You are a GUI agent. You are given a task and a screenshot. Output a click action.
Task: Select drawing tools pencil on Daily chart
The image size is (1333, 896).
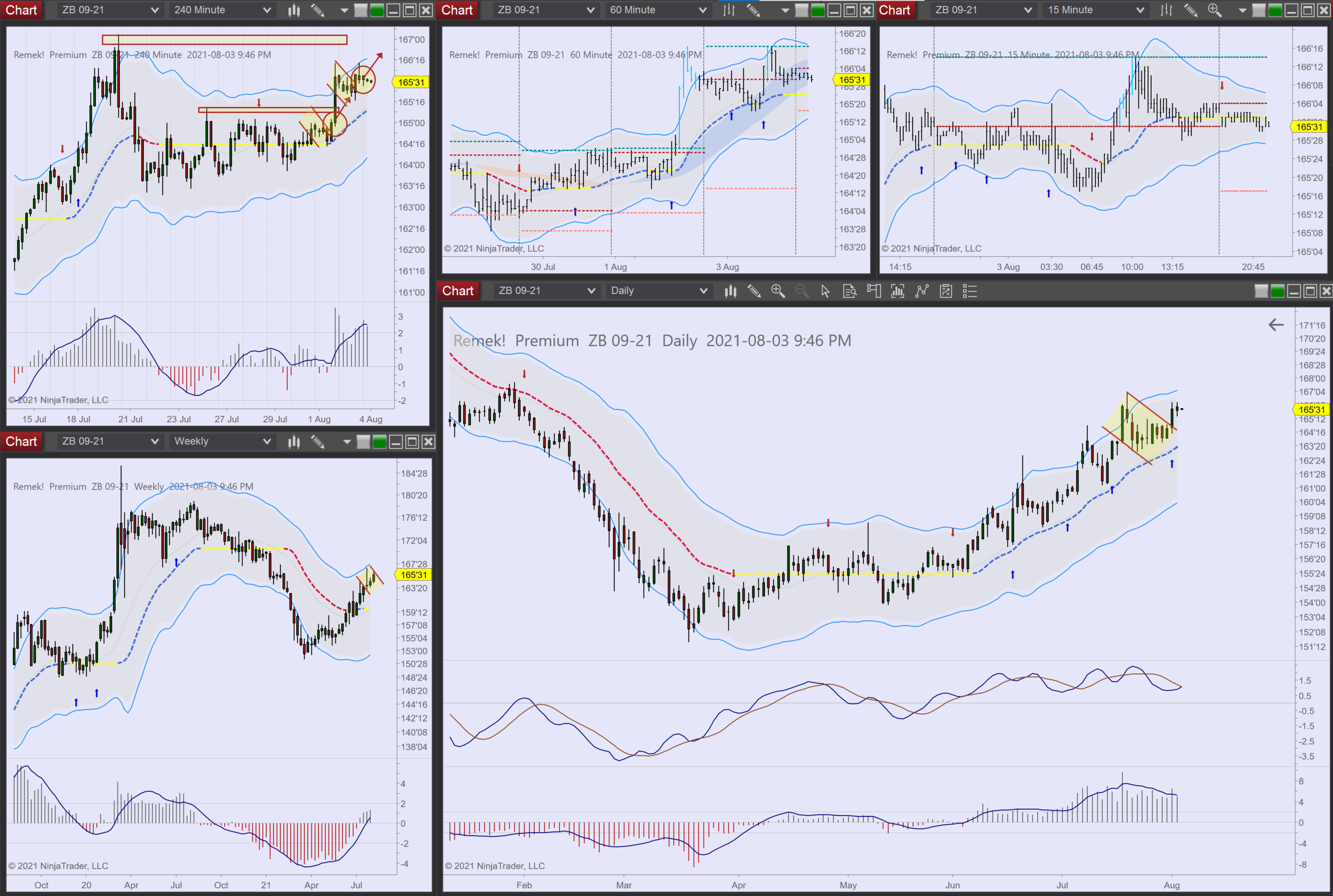754,292
